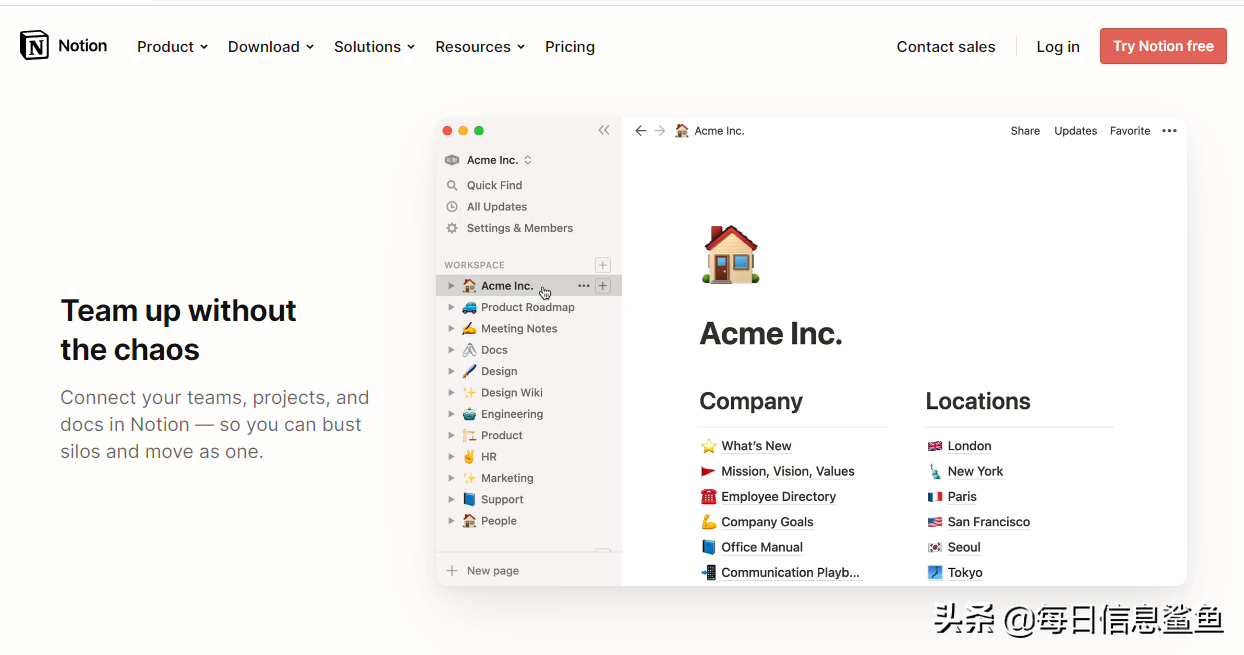The height and width of the screenshot is (655, 1244).
Task: Click the Company heading
Action: [x=751, y=401]
